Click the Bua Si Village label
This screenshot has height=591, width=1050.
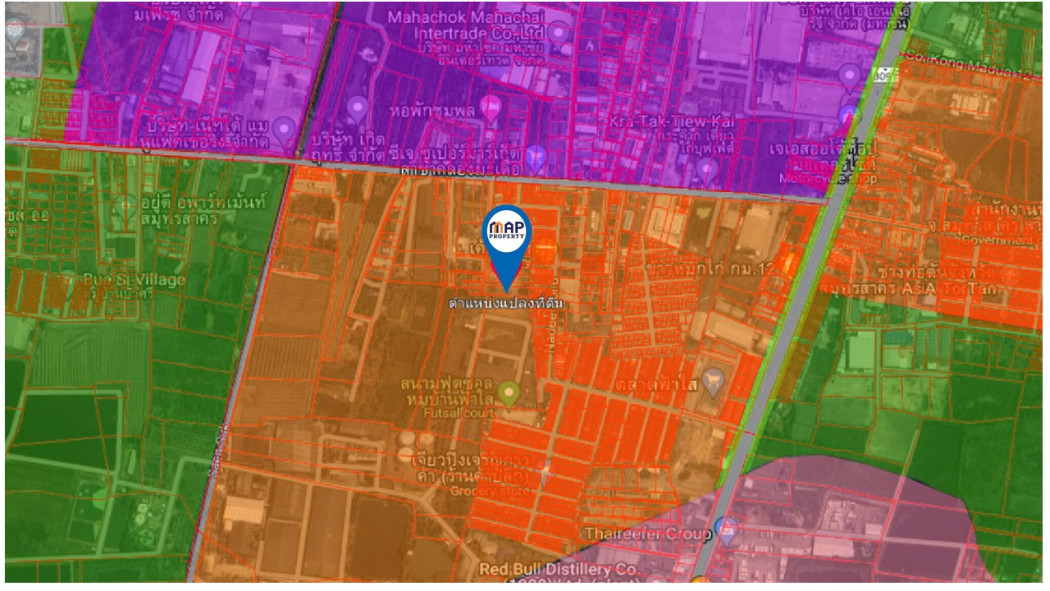click(x=134, y=279)
